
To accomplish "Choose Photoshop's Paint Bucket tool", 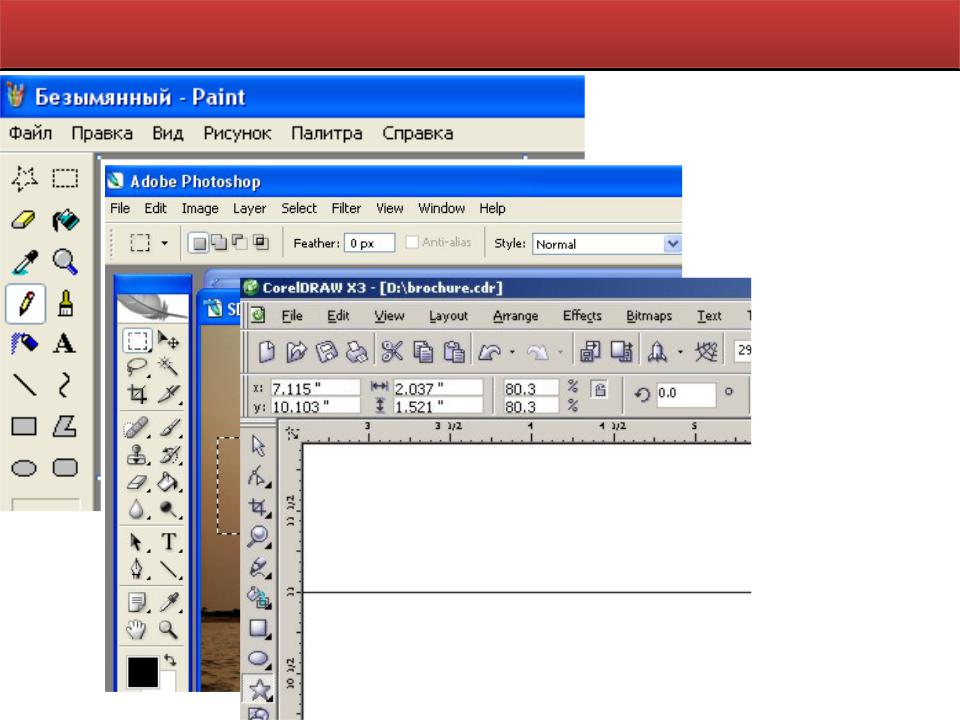I will (168, 482).
